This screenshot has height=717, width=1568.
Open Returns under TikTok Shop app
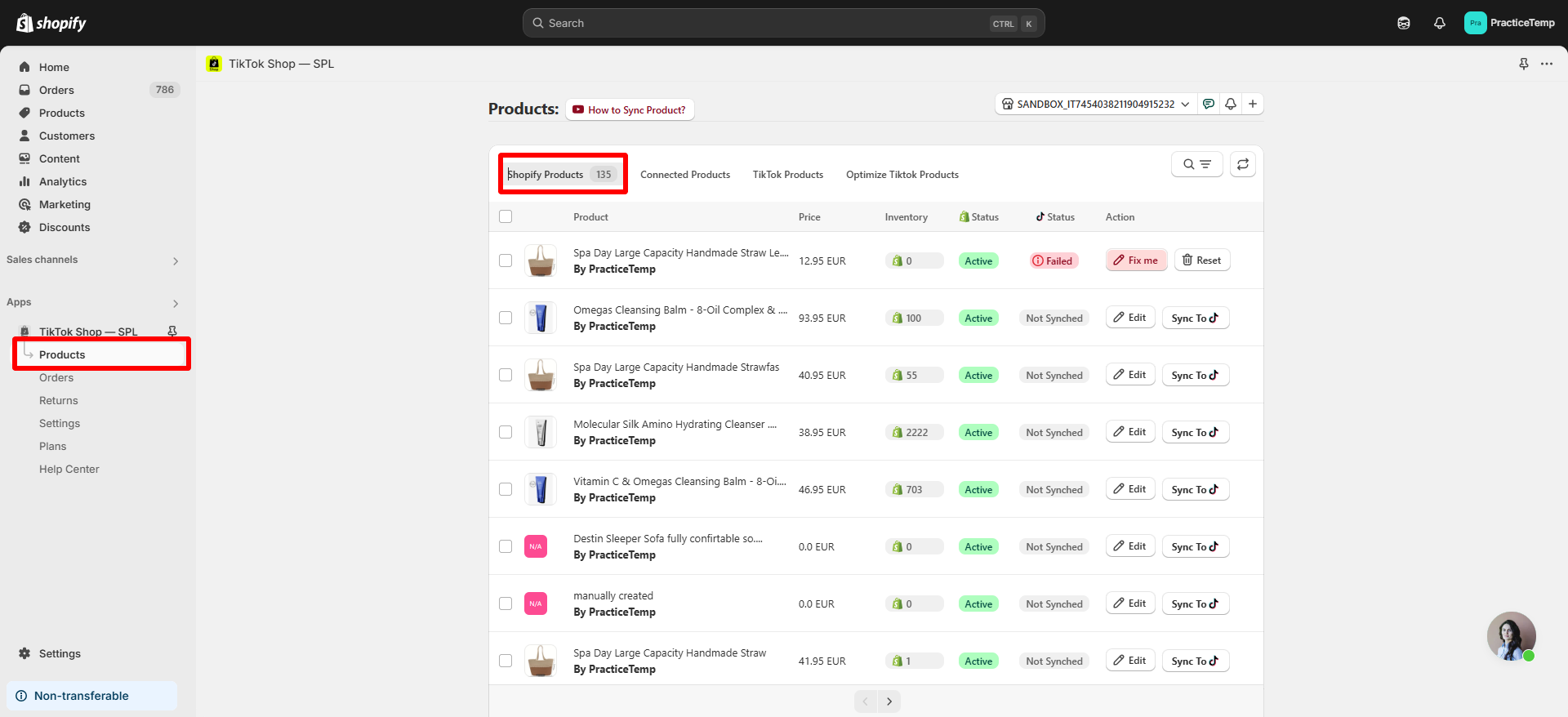pos(59,400)
